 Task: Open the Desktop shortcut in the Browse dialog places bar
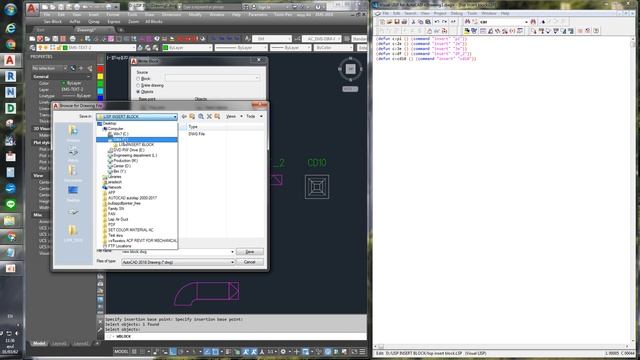(x=73, y=192)
